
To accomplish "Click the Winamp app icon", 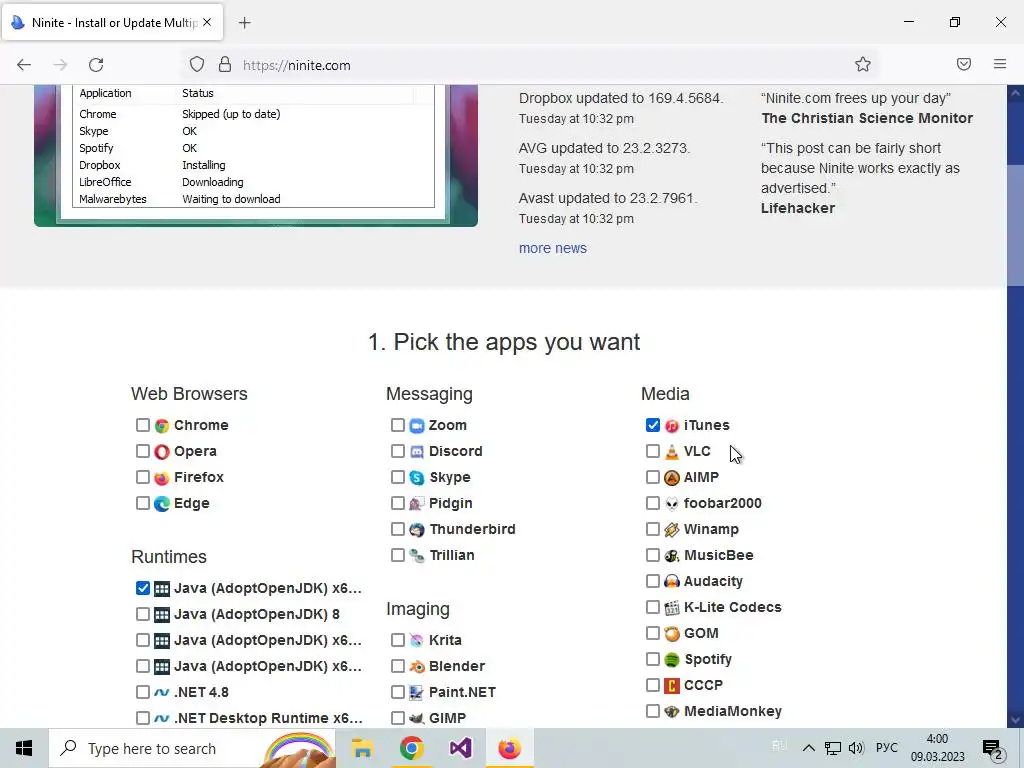I will pyautogui.click(x=672, y=530).
